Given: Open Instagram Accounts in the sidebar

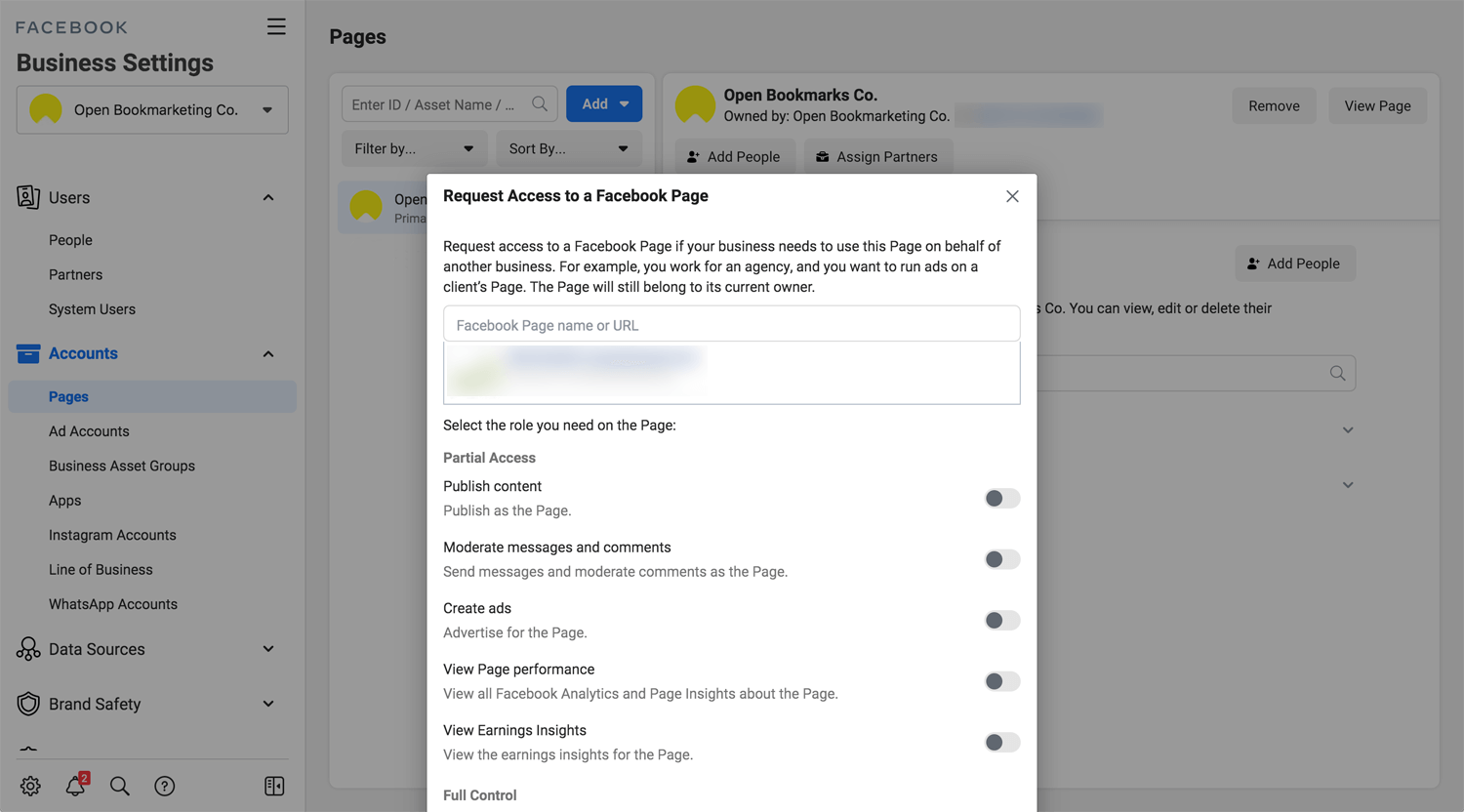Looking at the screenshot, I should pos(112,535).
